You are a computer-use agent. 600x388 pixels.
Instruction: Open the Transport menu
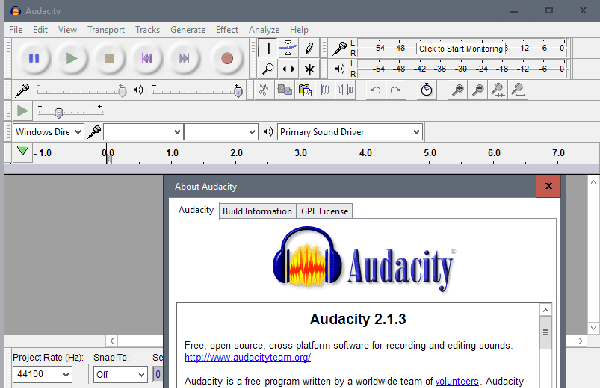106,30
